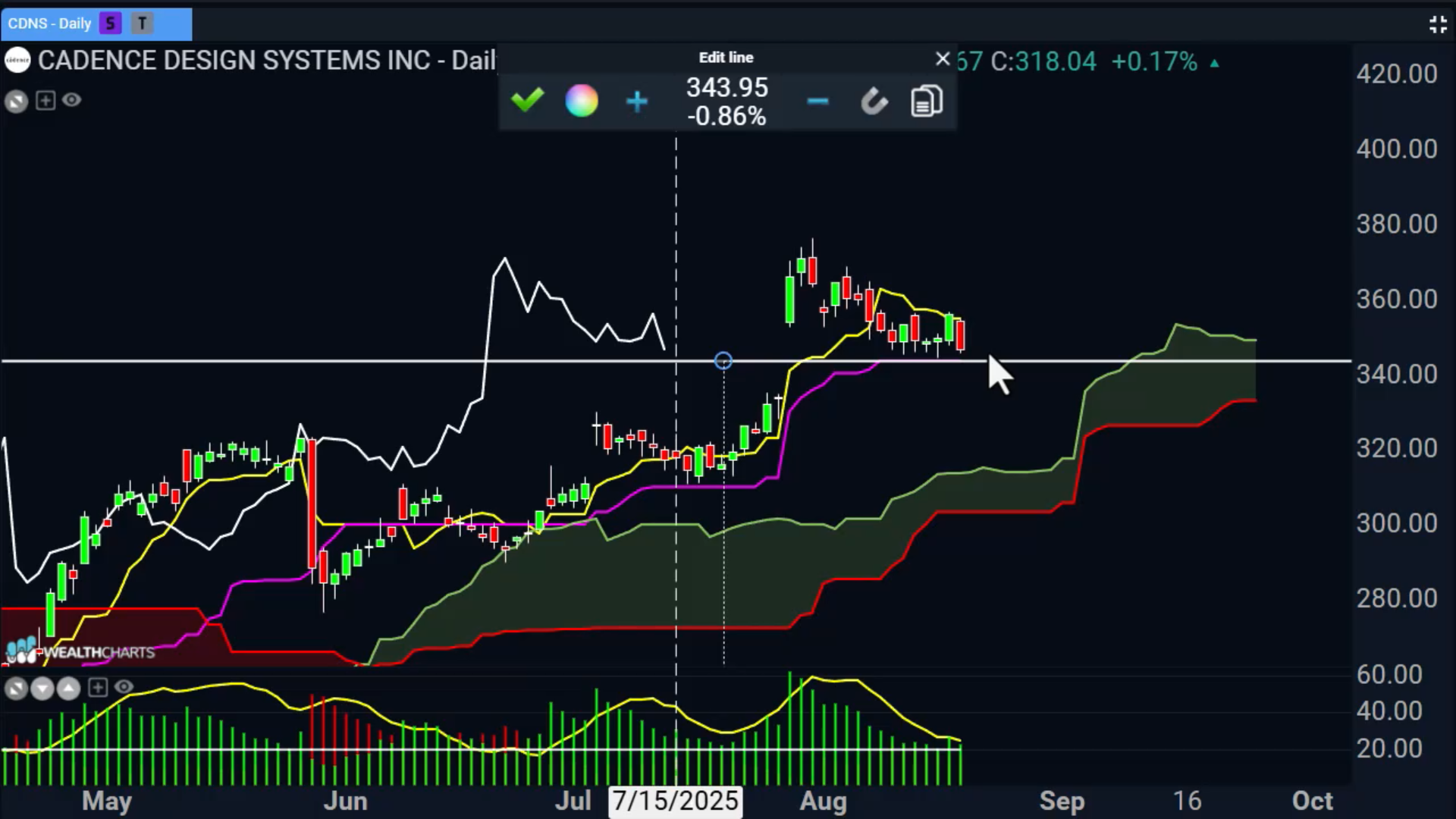Click the +0.17% change value

coord(1154,61)
